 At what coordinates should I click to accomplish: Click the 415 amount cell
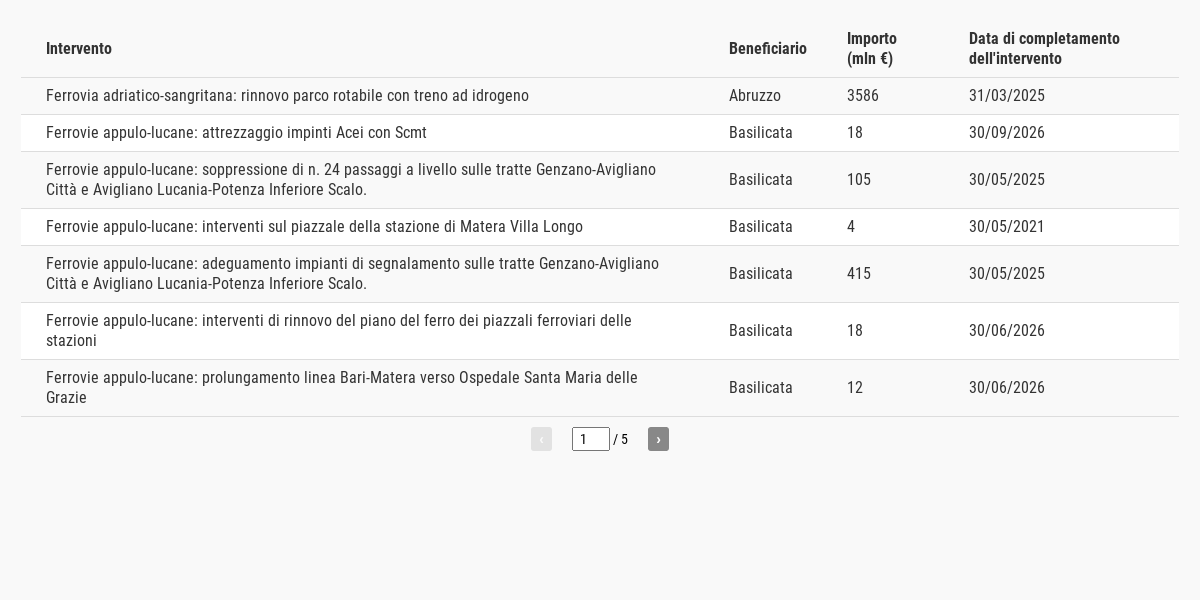tap(859, 274)
